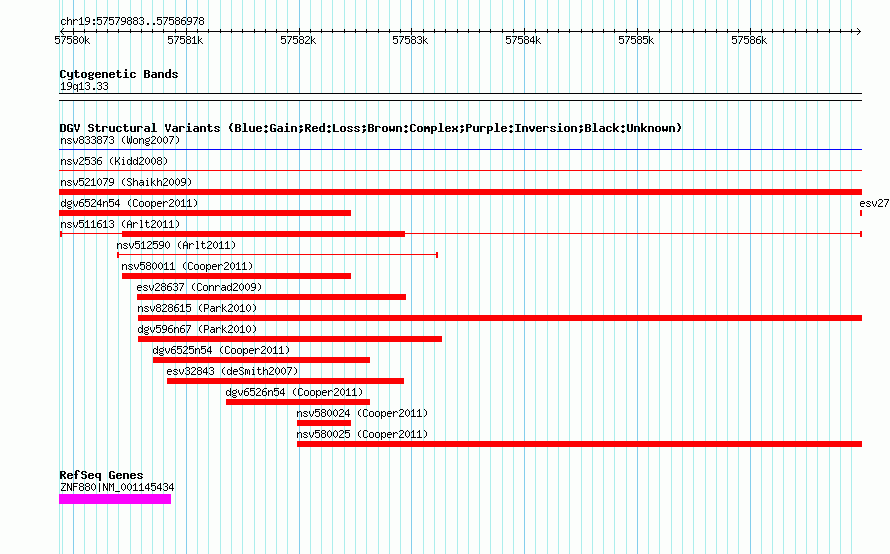890x554 pixels.
Task: Select the red dgv6526n54 variant bar
Action: point(298,402)
